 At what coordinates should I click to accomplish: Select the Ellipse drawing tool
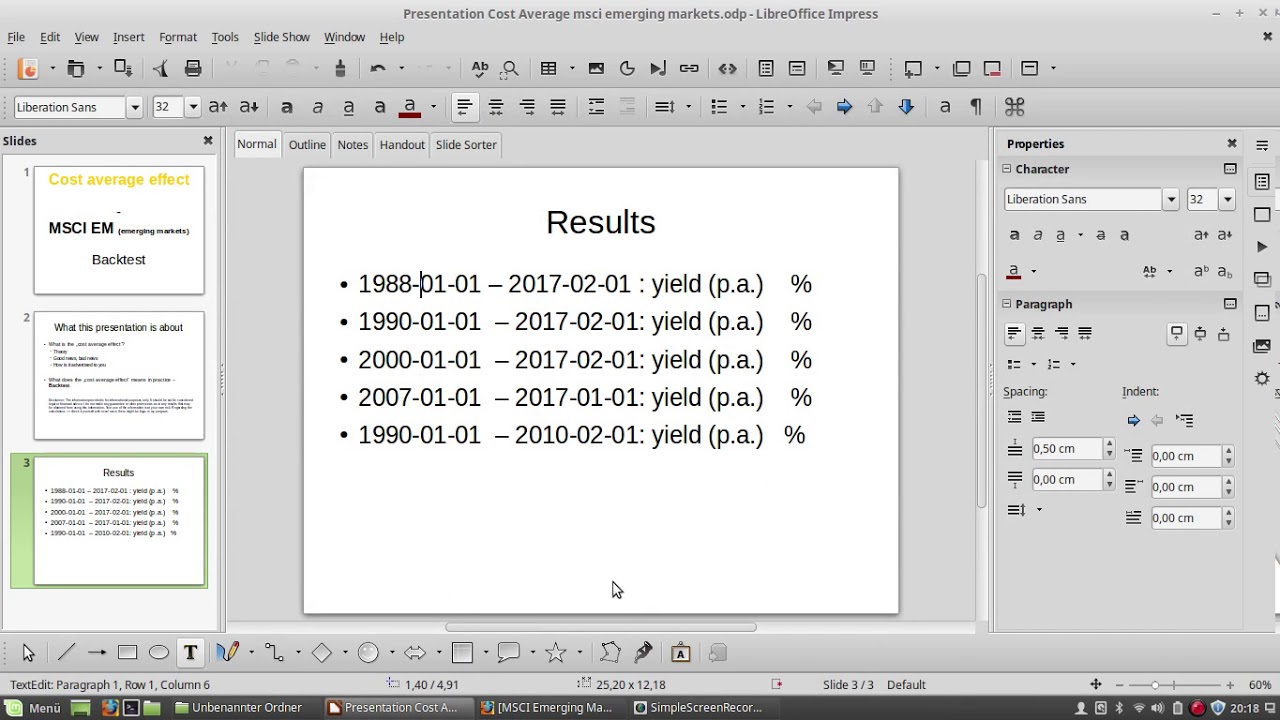click(158, 653)
